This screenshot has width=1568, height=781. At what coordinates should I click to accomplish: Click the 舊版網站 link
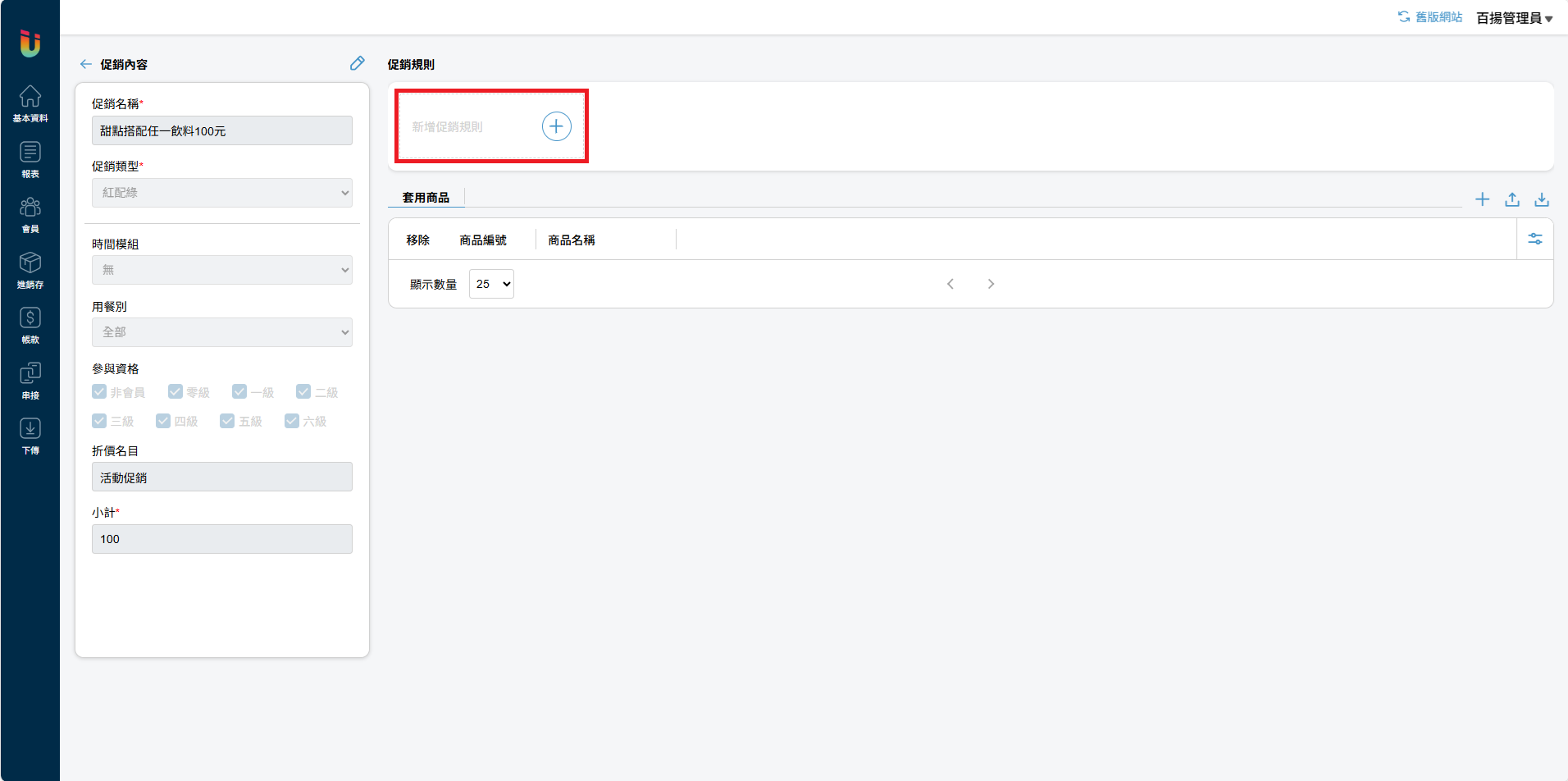(1430, 17)
